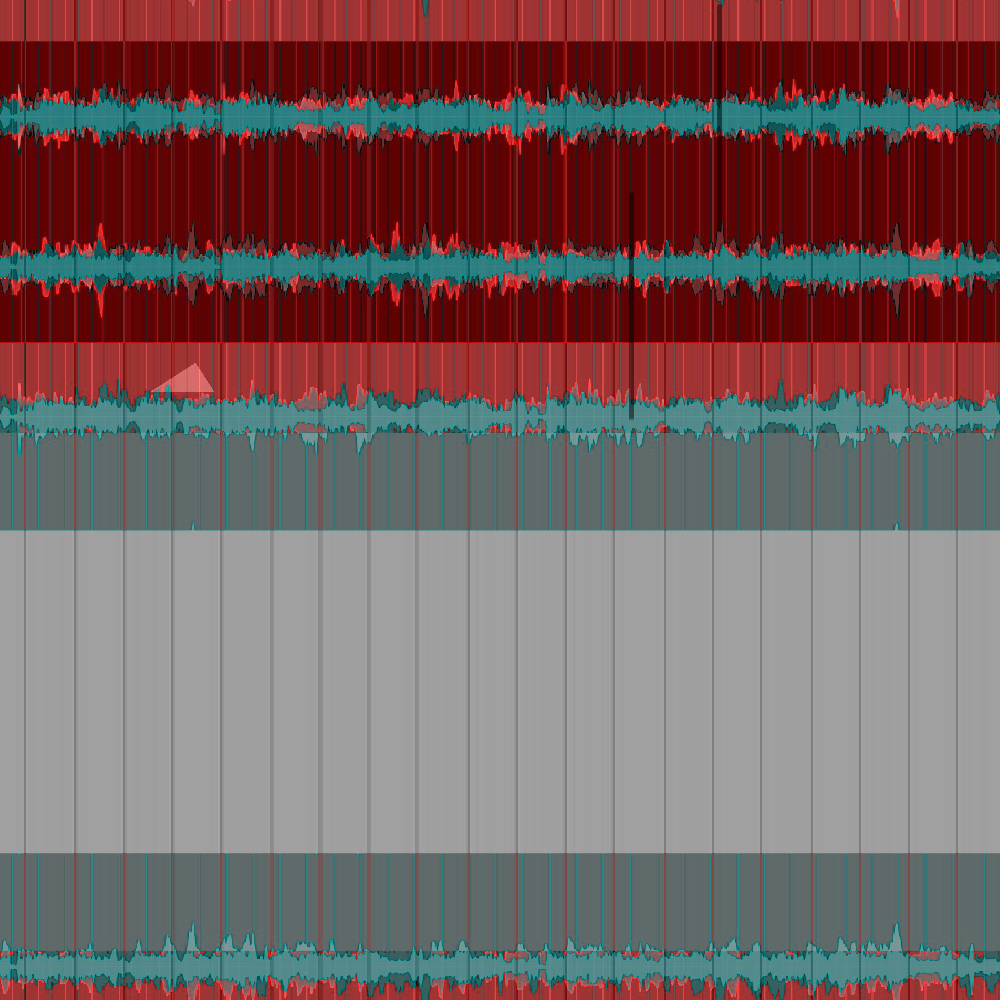This screenshot has height=1000, width=1000.
Task: Select the topmost teal waveform
Action: [500, 116]
